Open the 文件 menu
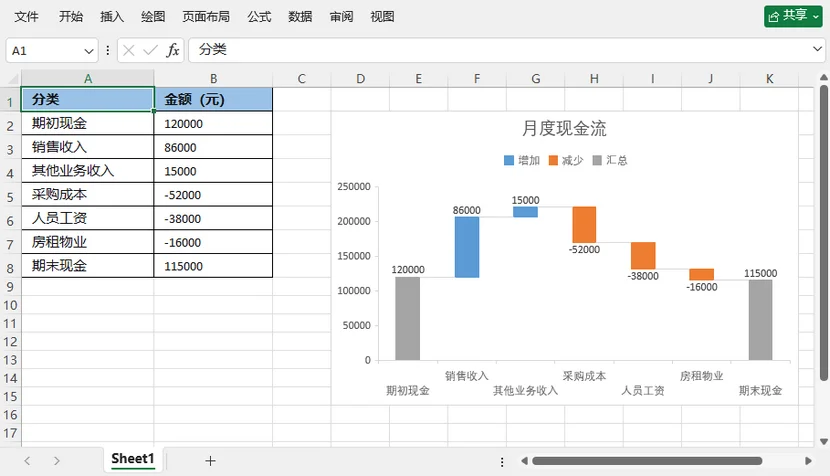The image size is (830, 476). coord(26,17)
